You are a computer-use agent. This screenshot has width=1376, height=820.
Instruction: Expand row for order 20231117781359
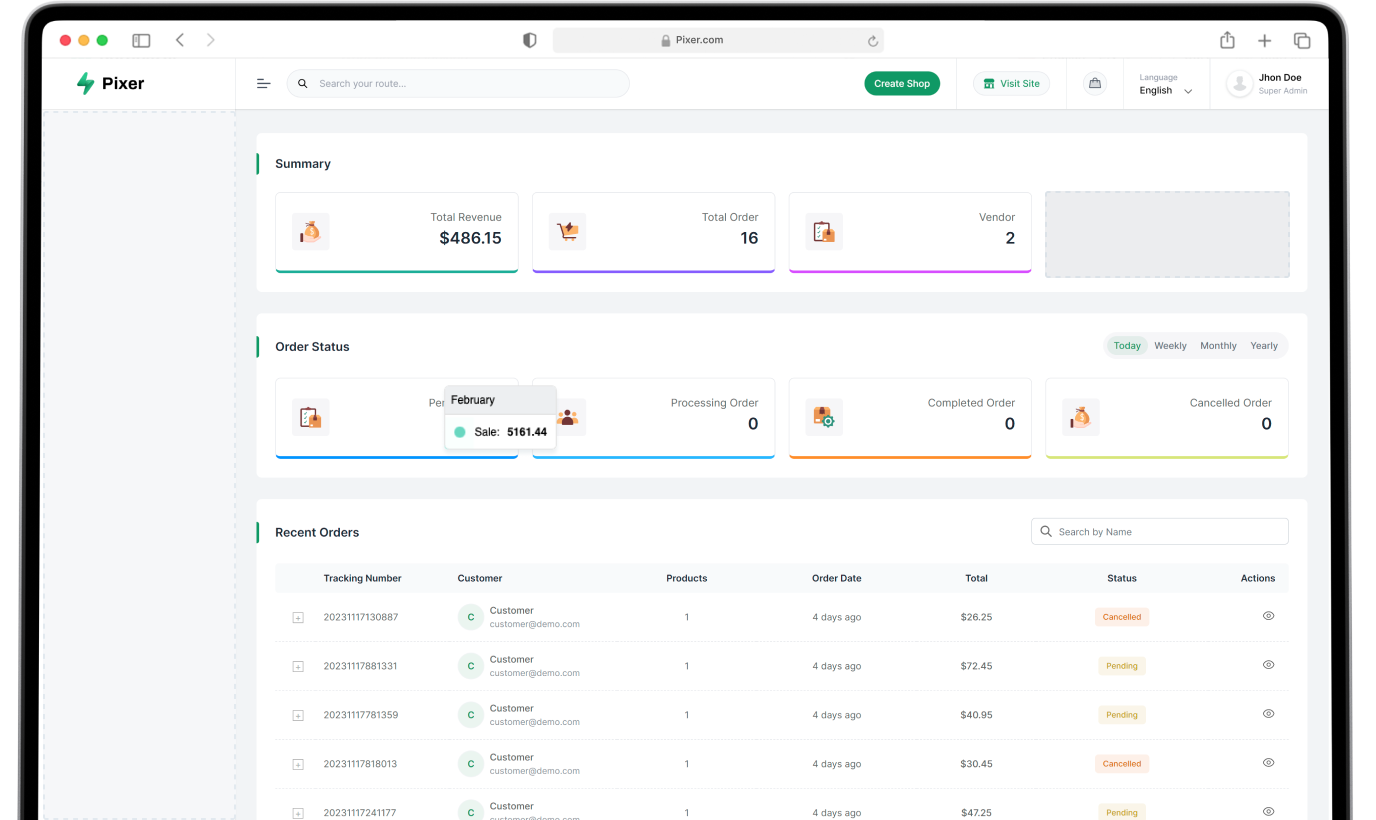click(x=298, y=716)
